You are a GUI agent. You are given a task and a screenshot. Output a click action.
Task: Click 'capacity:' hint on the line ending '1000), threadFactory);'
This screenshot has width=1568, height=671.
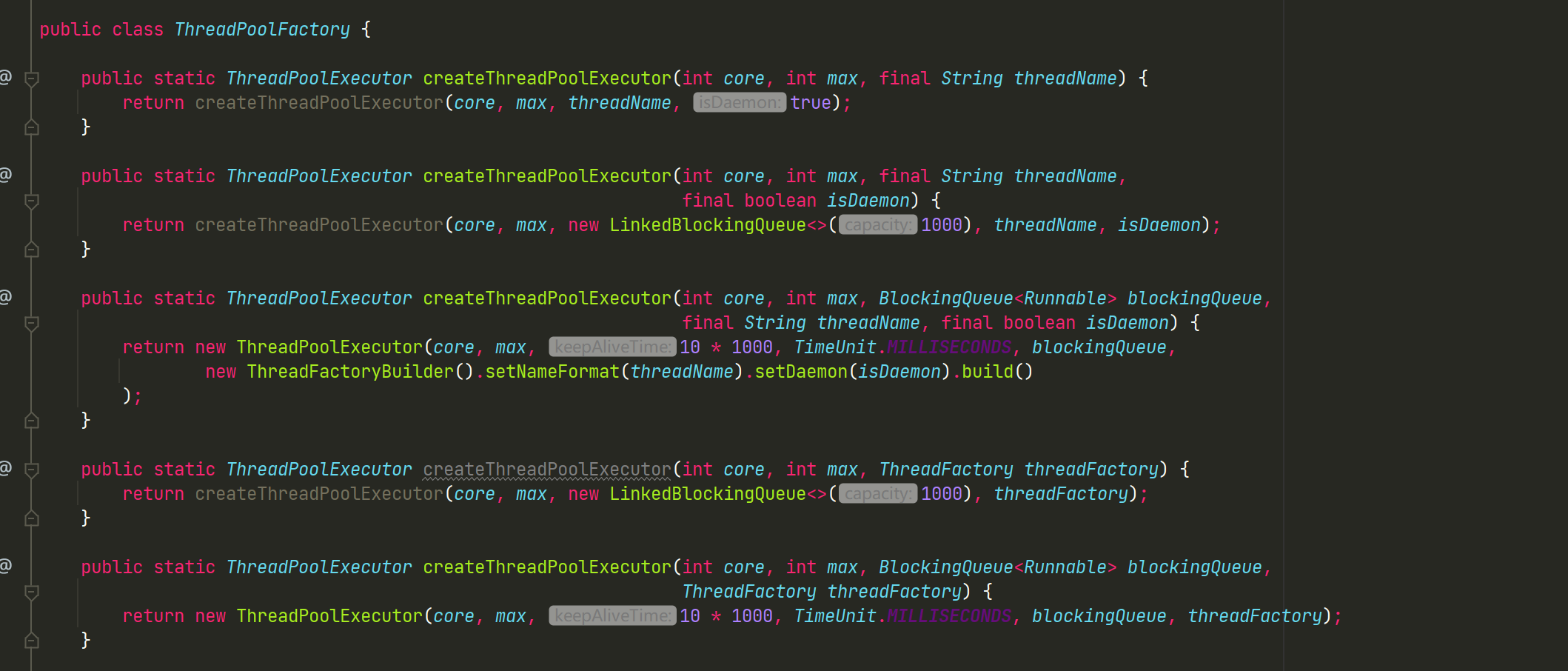coord(877,494)
